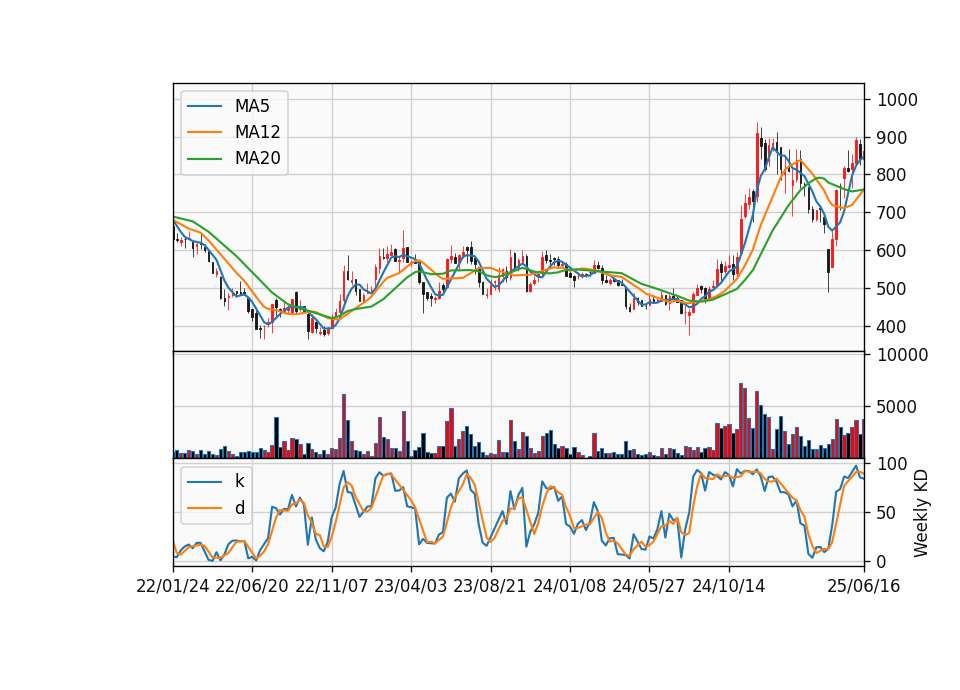This screenshot has height=690, width=960.
Task: Click the 24/05/27 date axis label
Action: point(649,586)
